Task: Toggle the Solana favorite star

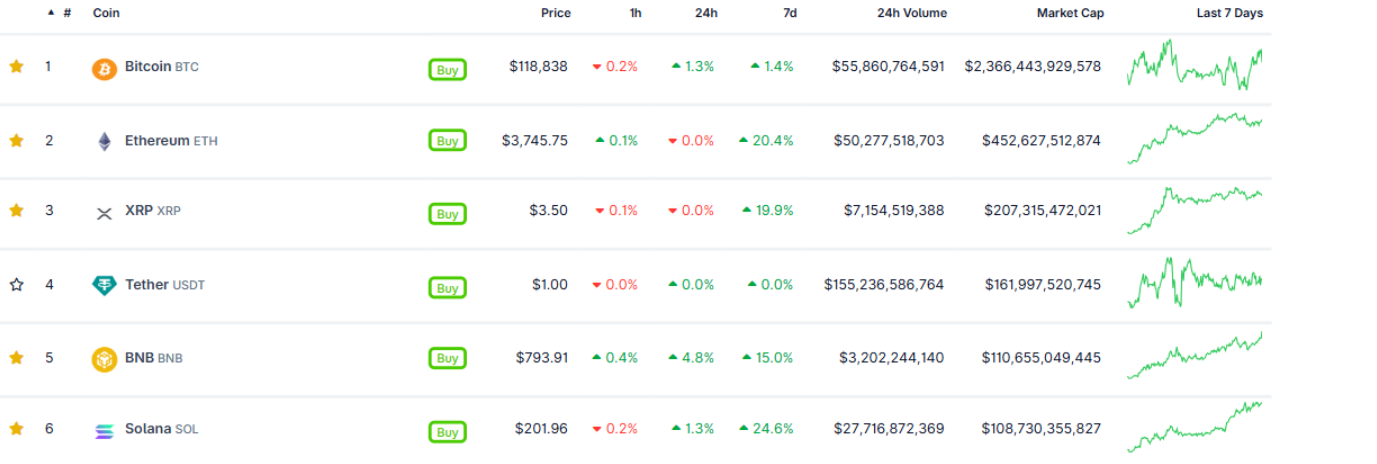Action: point(16,428)
